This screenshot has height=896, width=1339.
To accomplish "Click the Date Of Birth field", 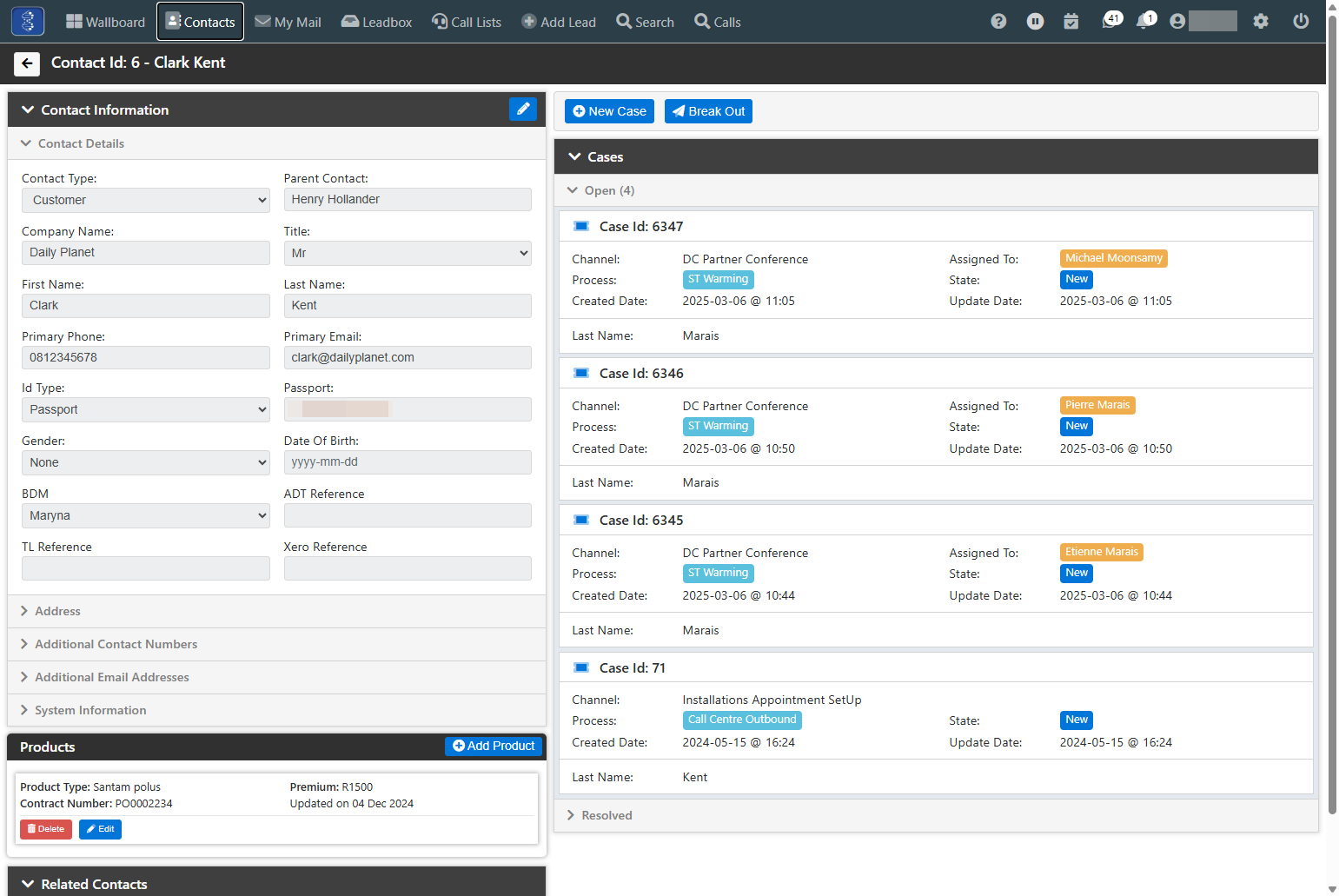I will pyautogui.click(x=408, y=461).
